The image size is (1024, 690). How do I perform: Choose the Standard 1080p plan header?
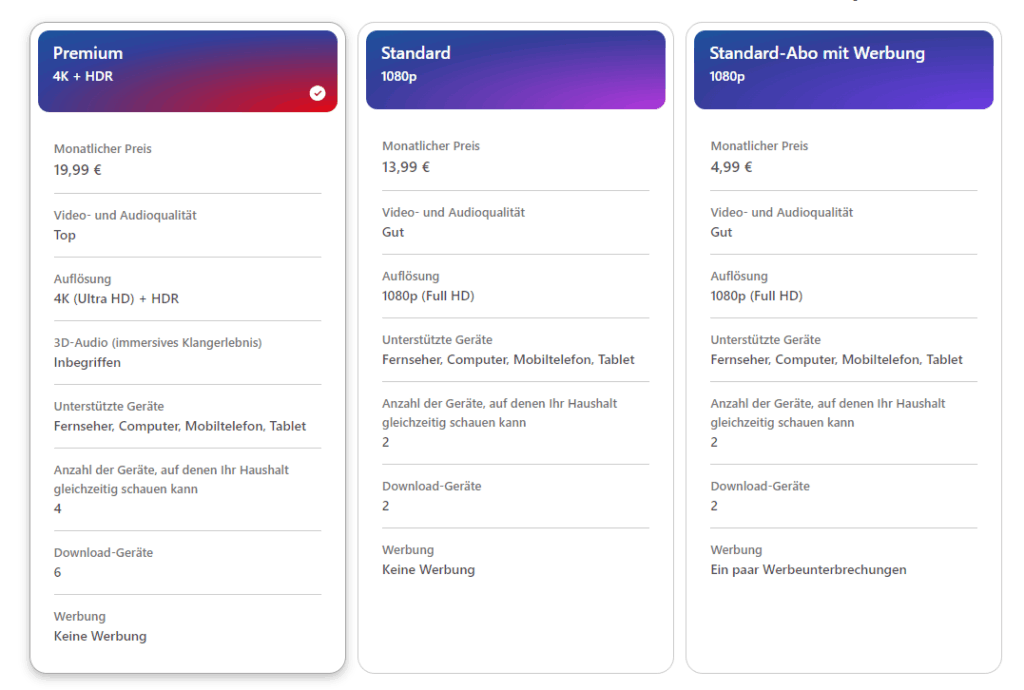tap(515, 69)
